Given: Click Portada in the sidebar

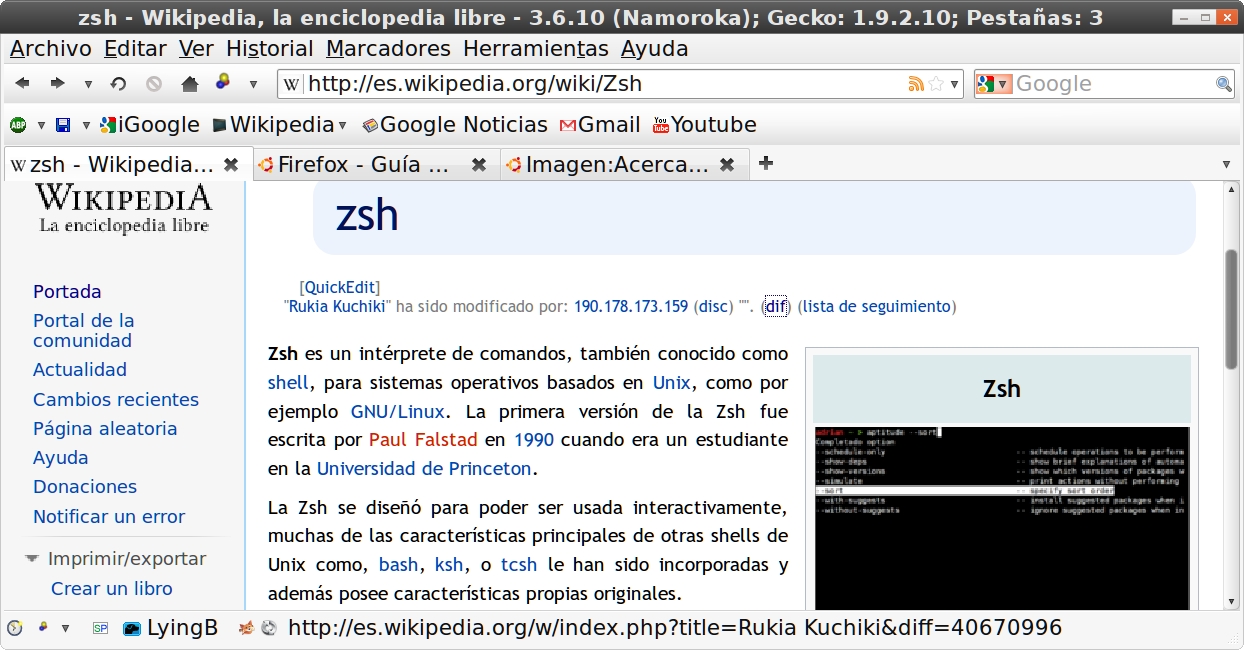Looking at the screenshot, I should (67, 292).
